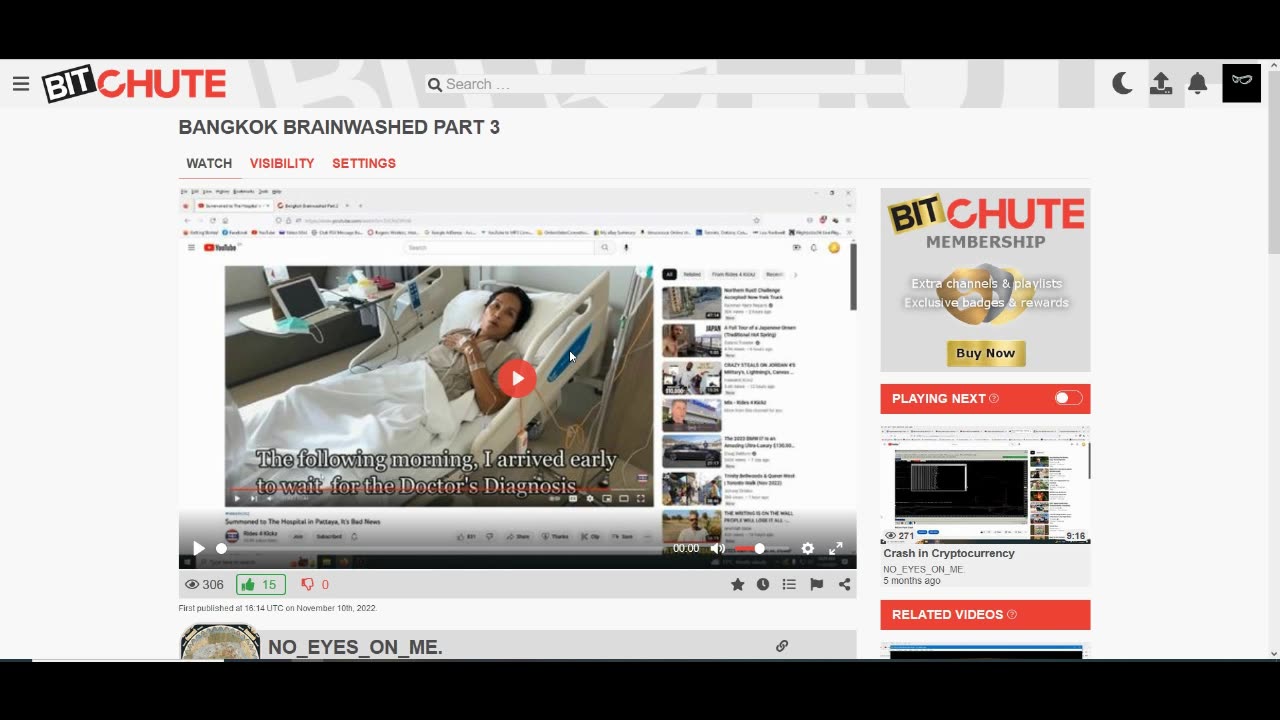Switch to the VISIBILITY tab
This screenshot has width=1280, height=720.
[x=282, y=163]
